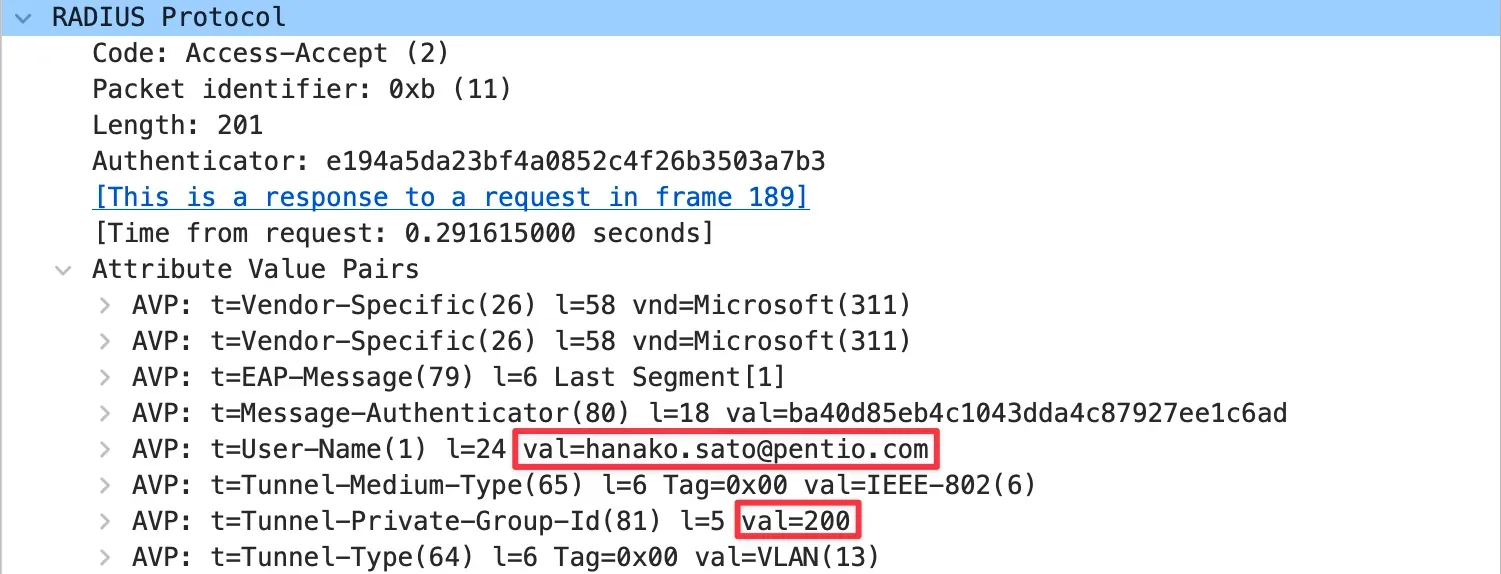The image size is (1501, 574).
Task: Expand the second Vendor-Specific Microsoft AVP arrow
Action: [x=104, y=342]
